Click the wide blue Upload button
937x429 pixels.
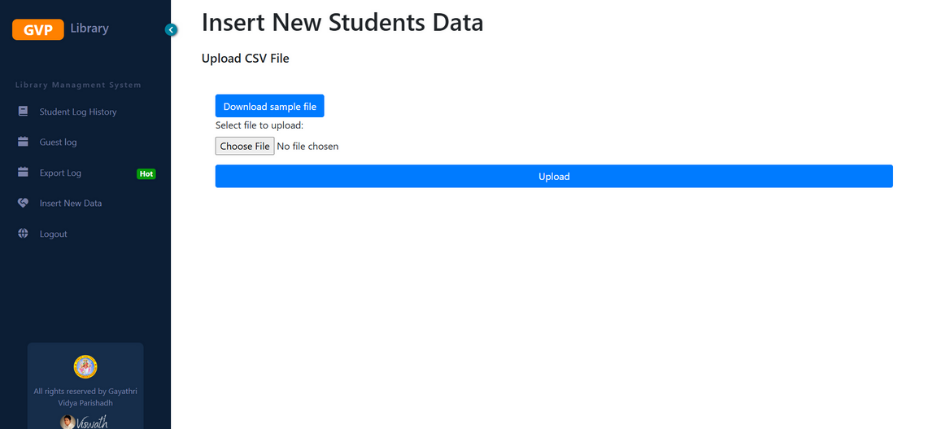554,176
